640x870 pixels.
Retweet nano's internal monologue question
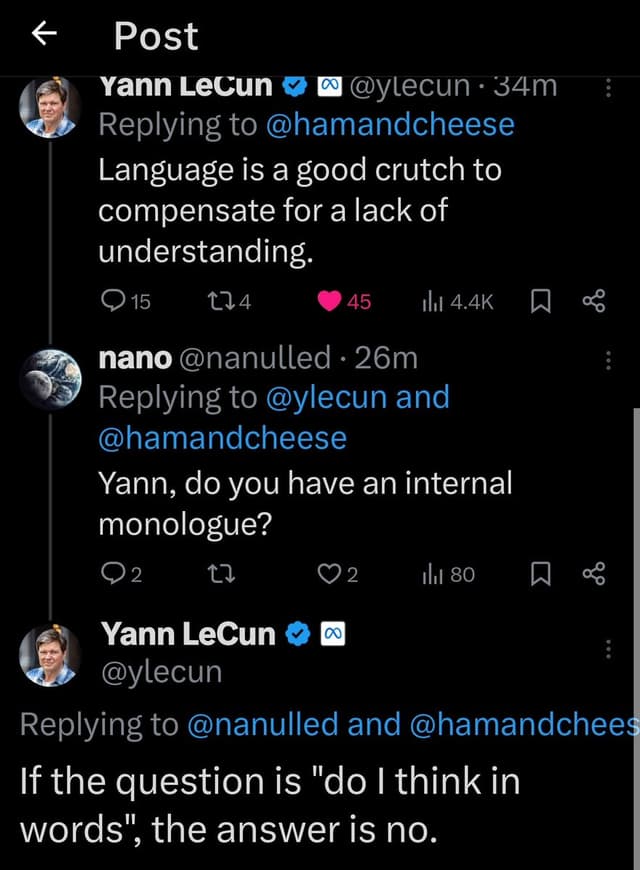pos(222,573)
